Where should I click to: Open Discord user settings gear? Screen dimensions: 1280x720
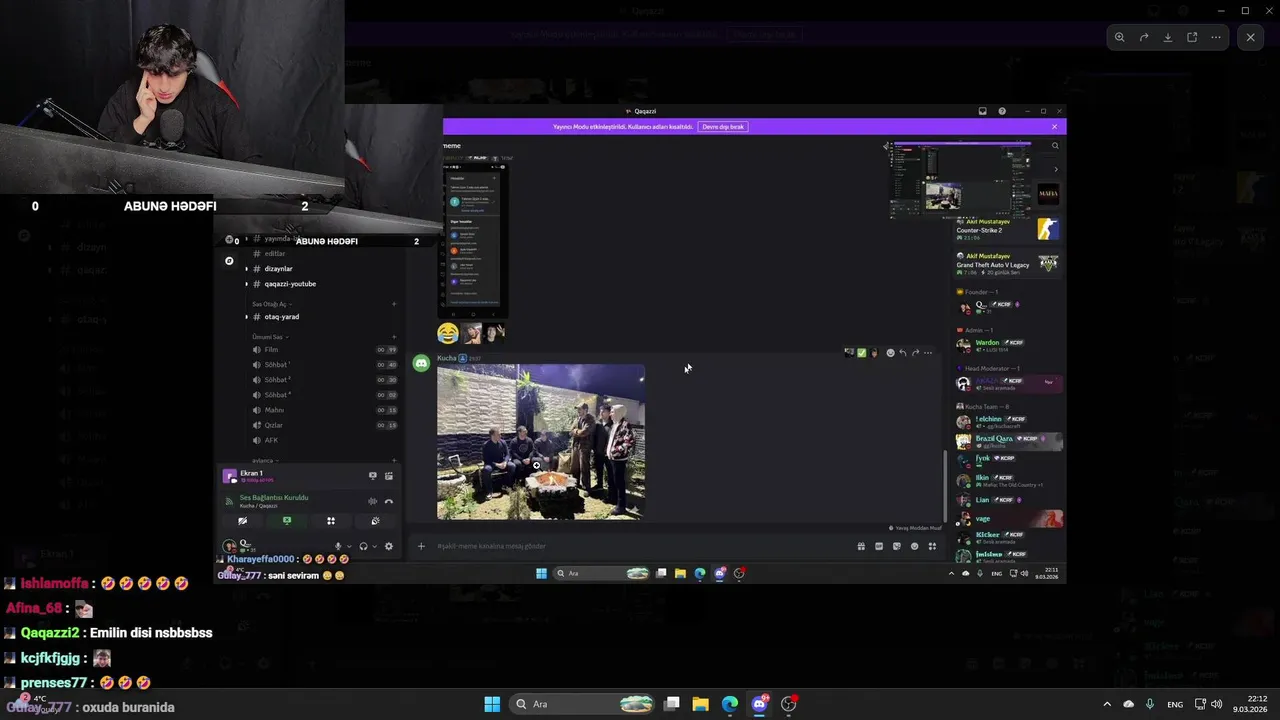coord(389,546)
